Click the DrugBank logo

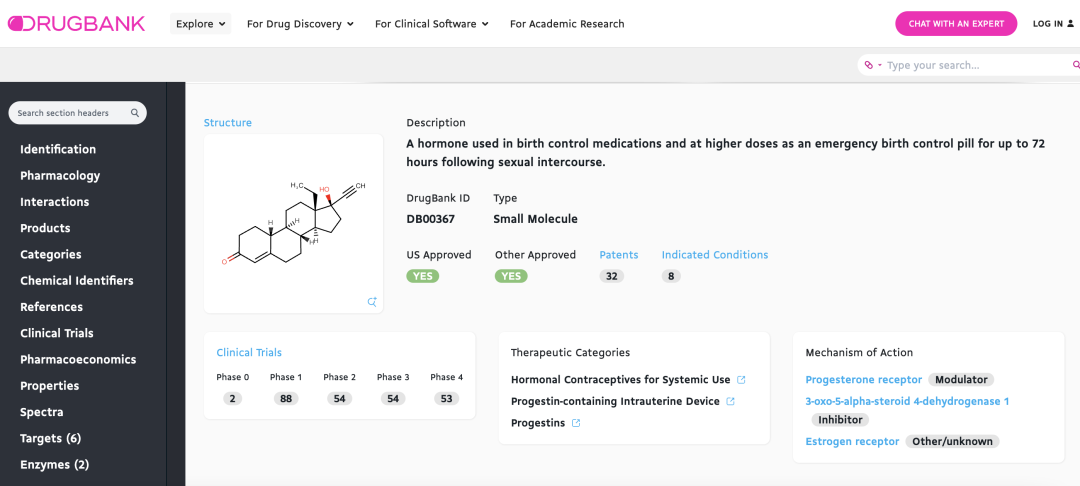(76, 23)
